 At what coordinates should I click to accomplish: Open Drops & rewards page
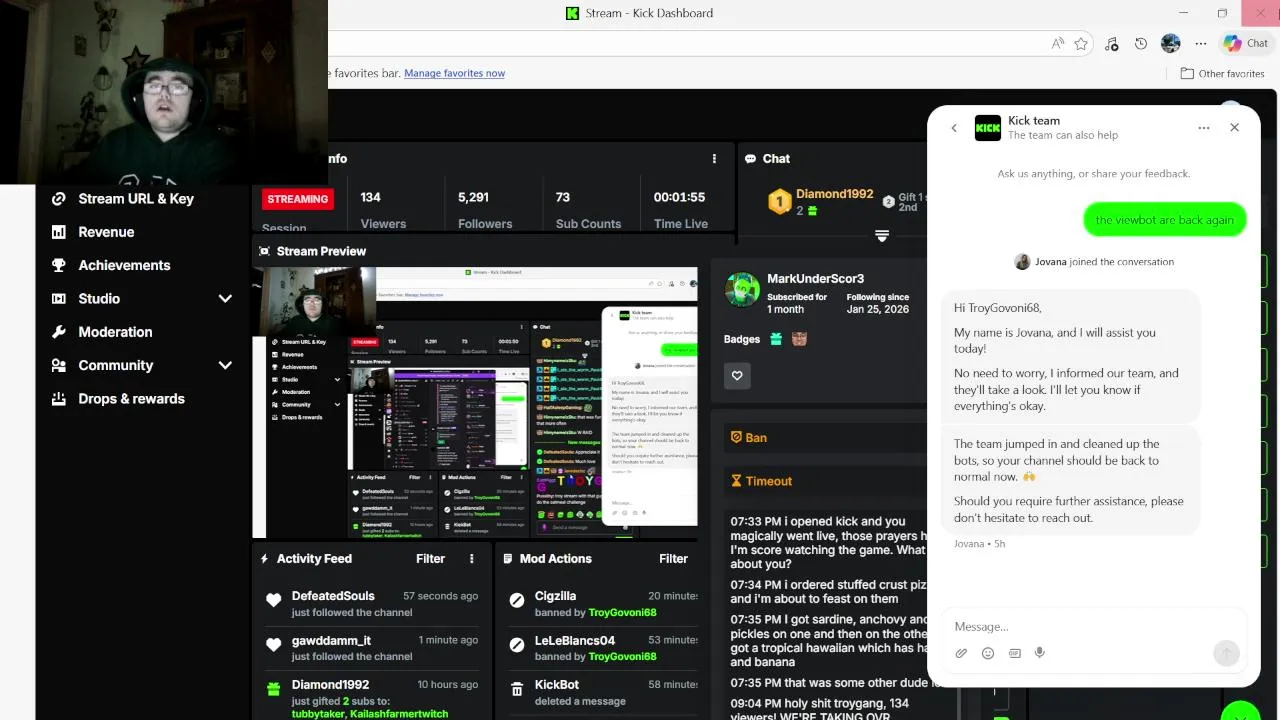[x=131, y=398]
